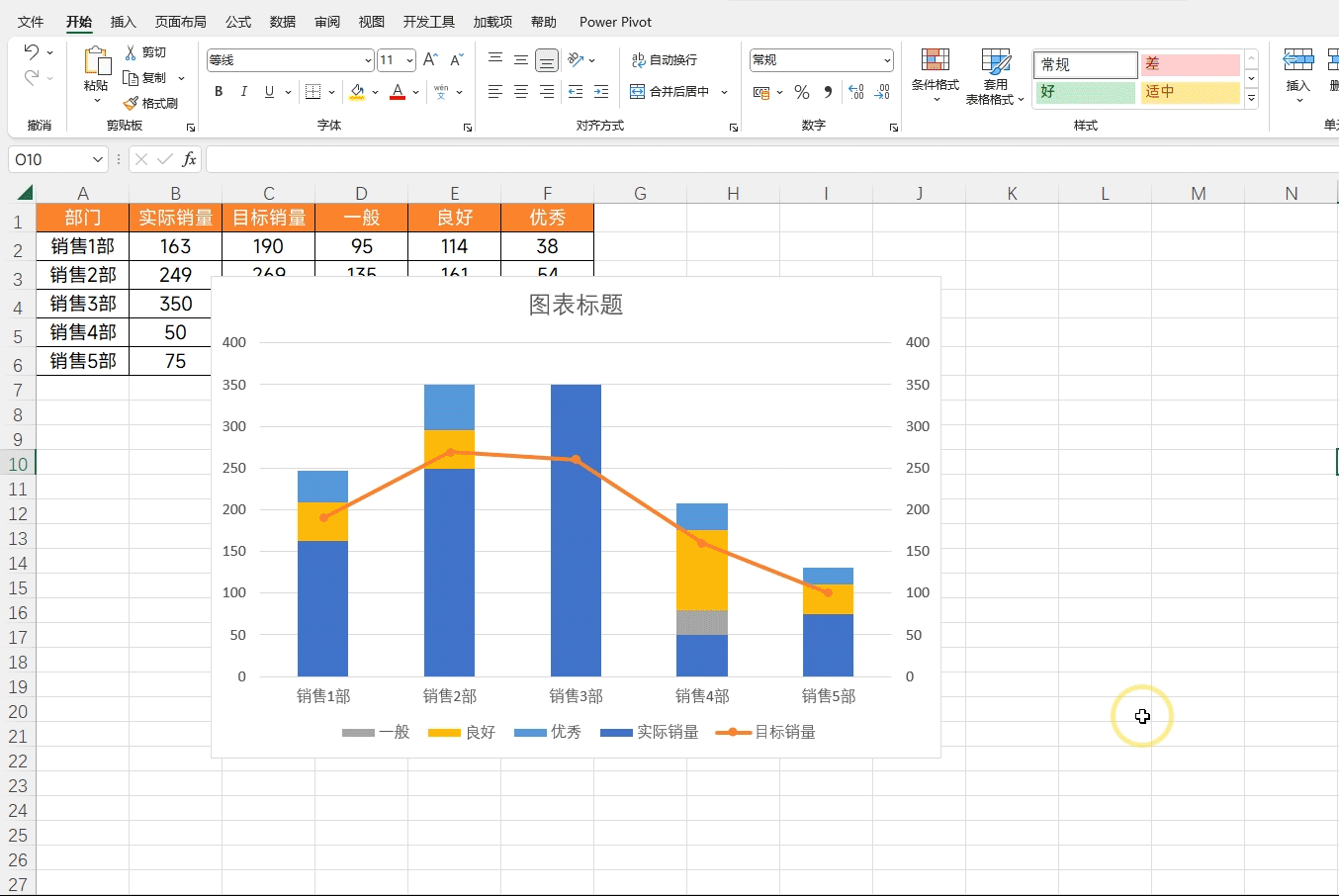Center text horizontally in the alignment group
The width and height of the screenshot is (1339, 896).
521,92
